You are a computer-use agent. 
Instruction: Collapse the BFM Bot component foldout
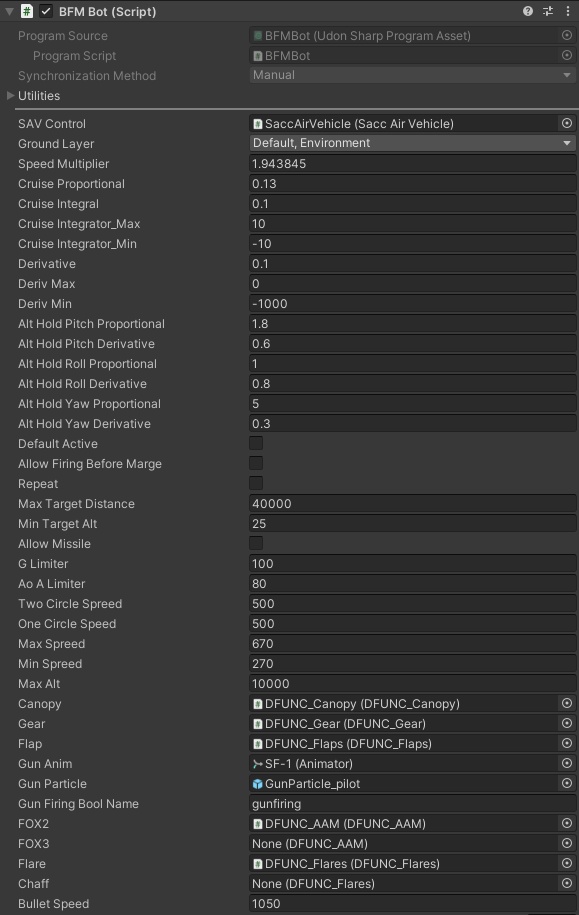click(9, 11)
